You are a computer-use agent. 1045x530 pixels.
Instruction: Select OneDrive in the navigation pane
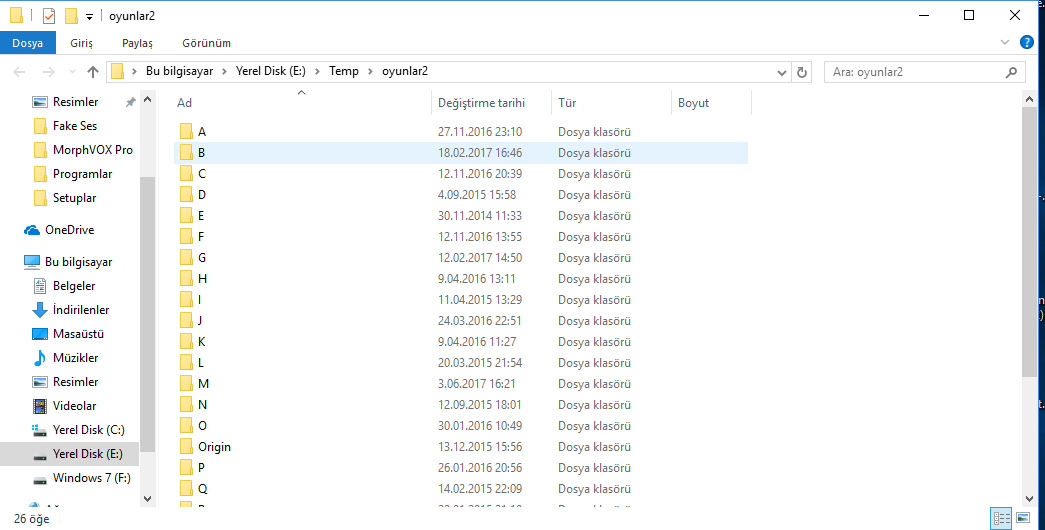tap(69, 230)
